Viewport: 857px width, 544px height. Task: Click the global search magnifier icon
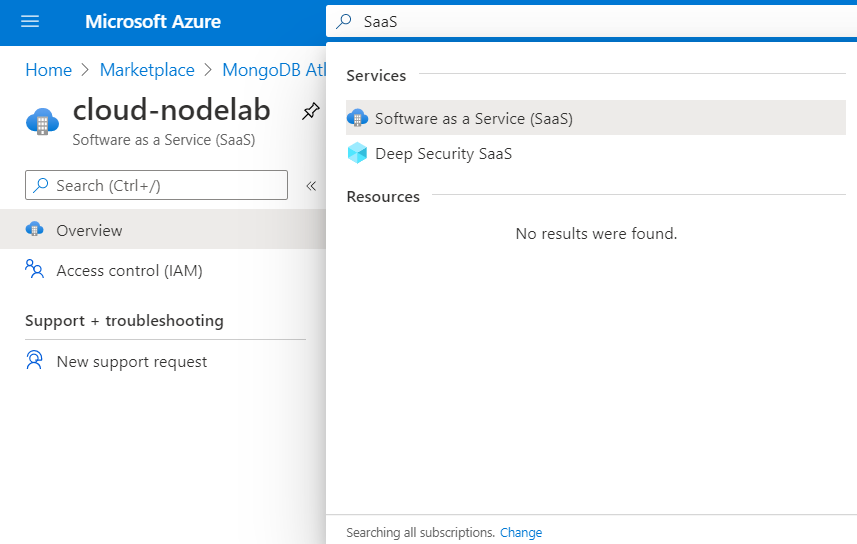pyautogui.click(x=344, y=21)
